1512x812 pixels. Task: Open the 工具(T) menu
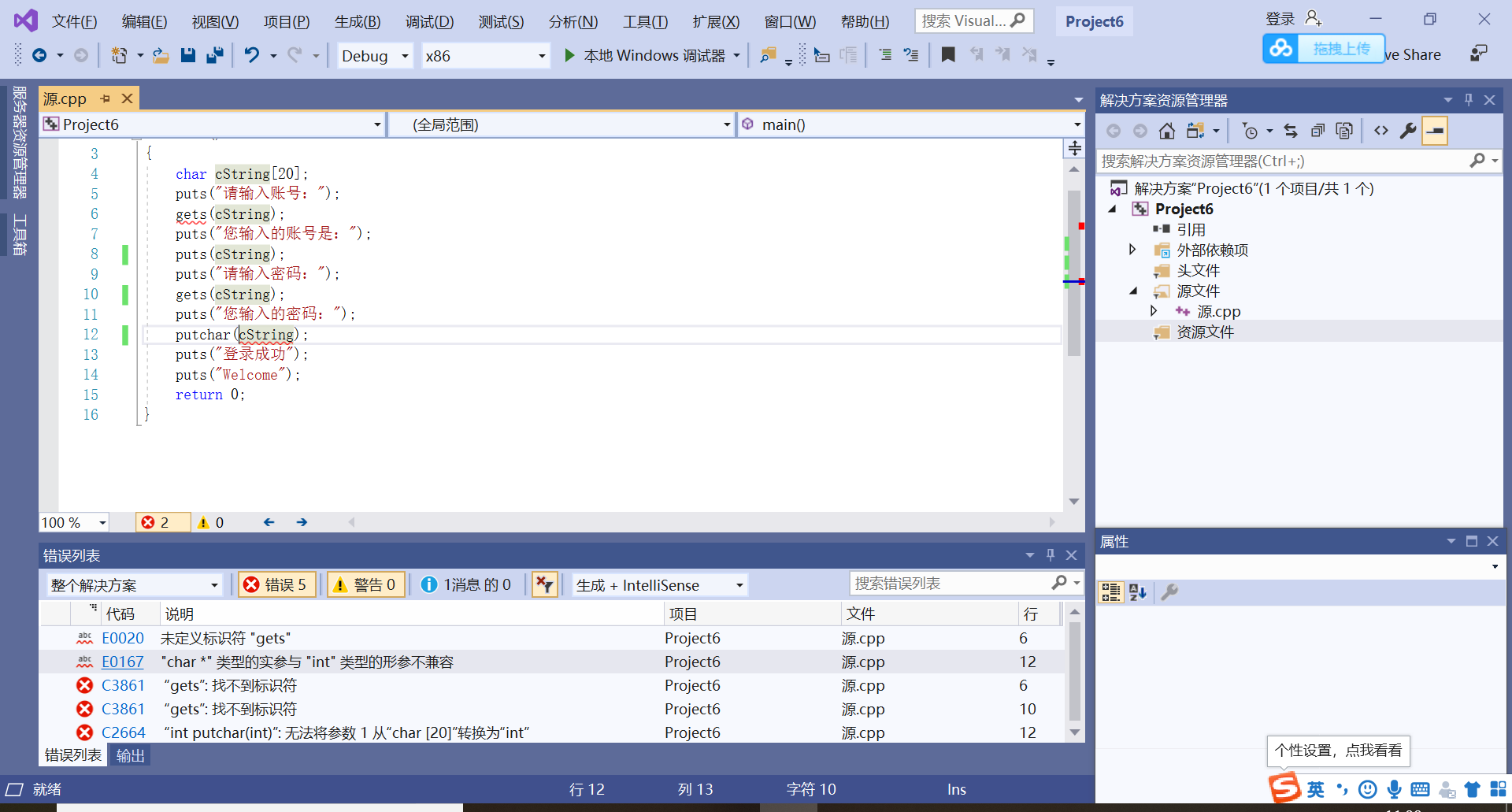(x=645, y=21)
